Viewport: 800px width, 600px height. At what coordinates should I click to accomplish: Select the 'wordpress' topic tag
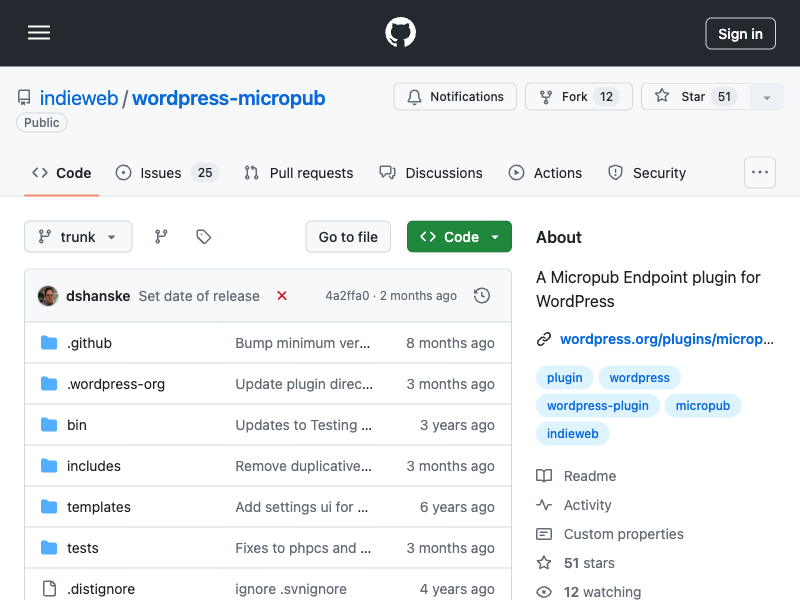click(639, 378)
